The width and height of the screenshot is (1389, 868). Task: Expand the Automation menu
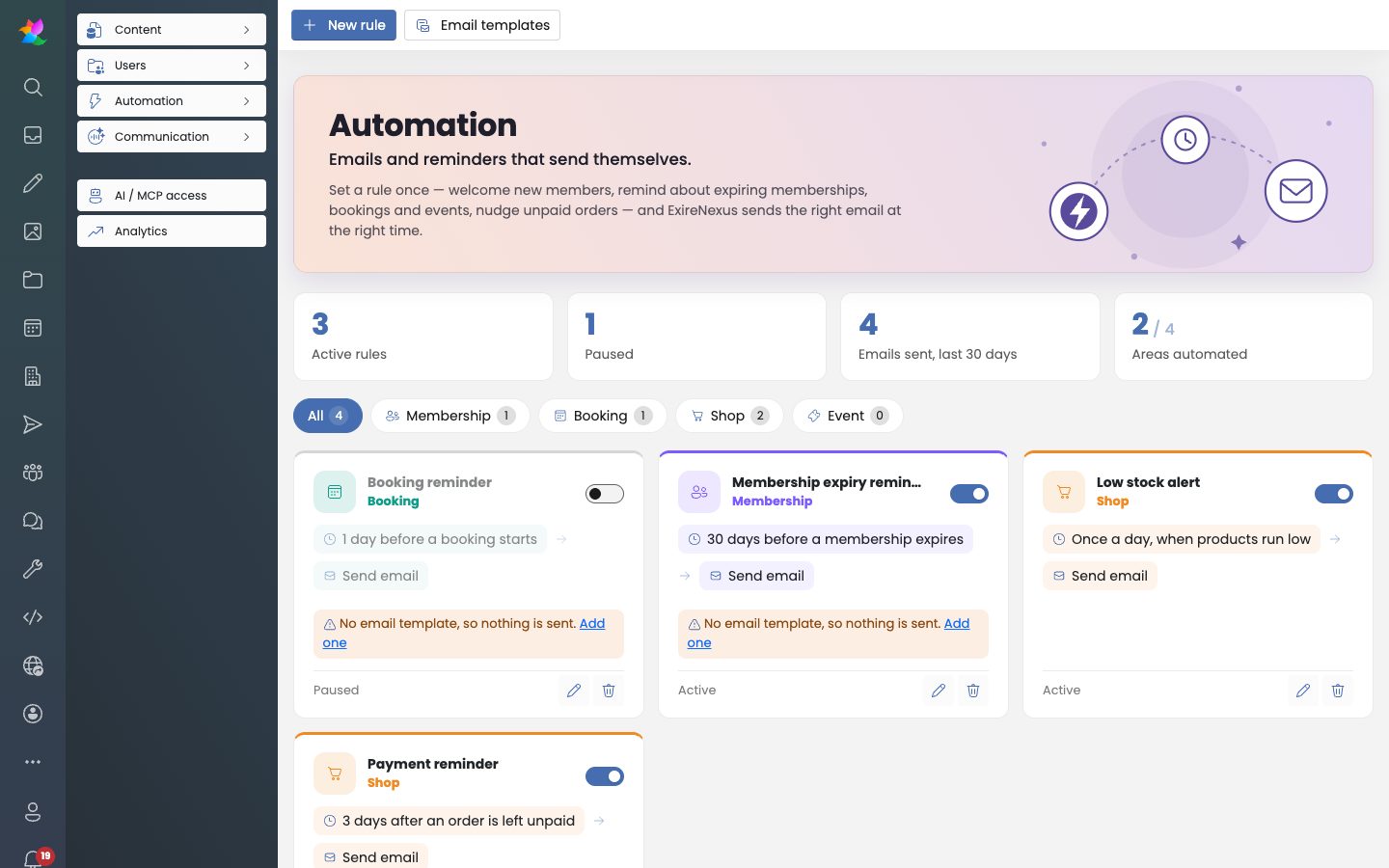pos(172,101)
